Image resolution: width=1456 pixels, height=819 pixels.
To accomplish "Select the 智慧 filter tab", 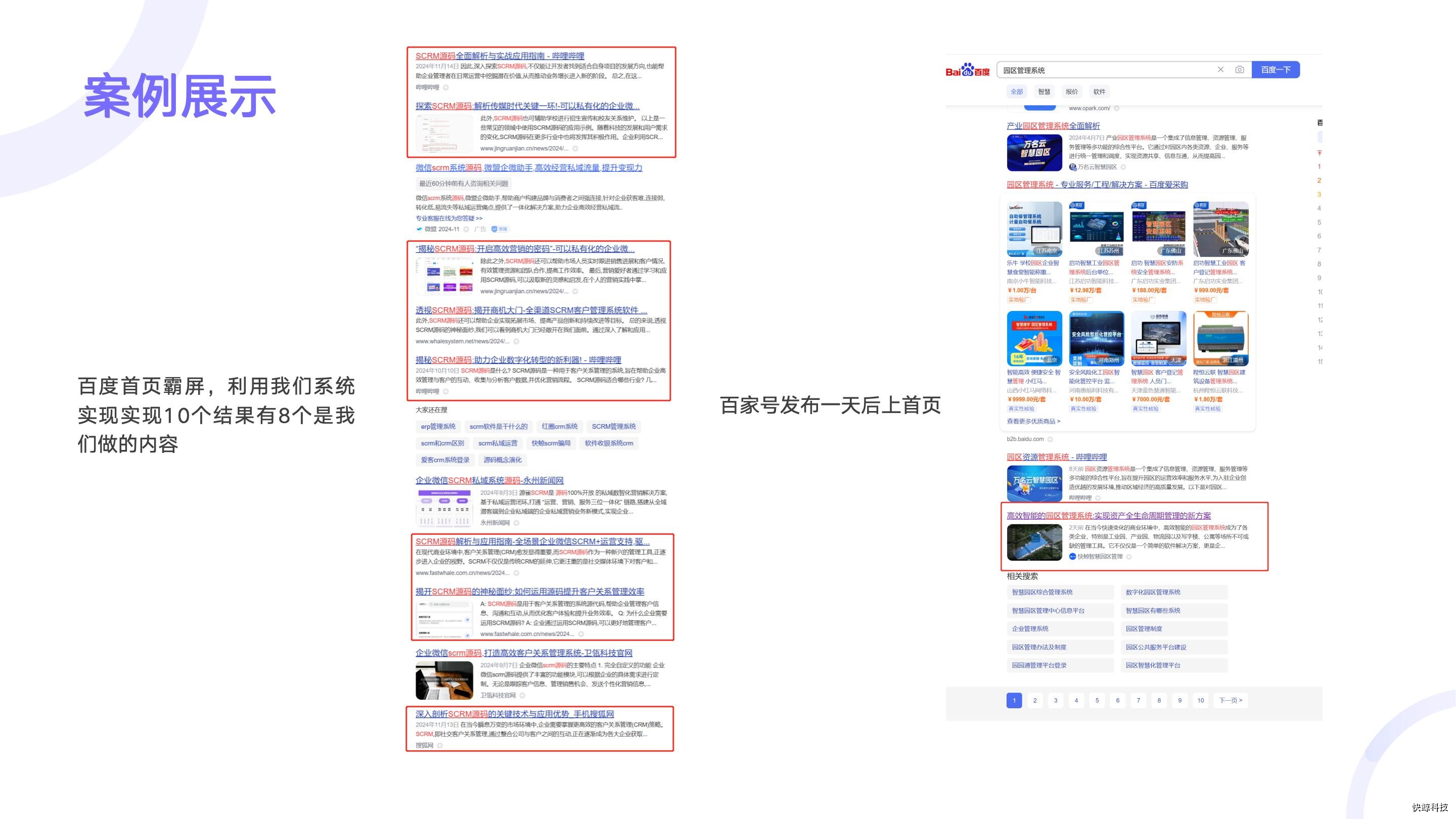I will 1044,92.
